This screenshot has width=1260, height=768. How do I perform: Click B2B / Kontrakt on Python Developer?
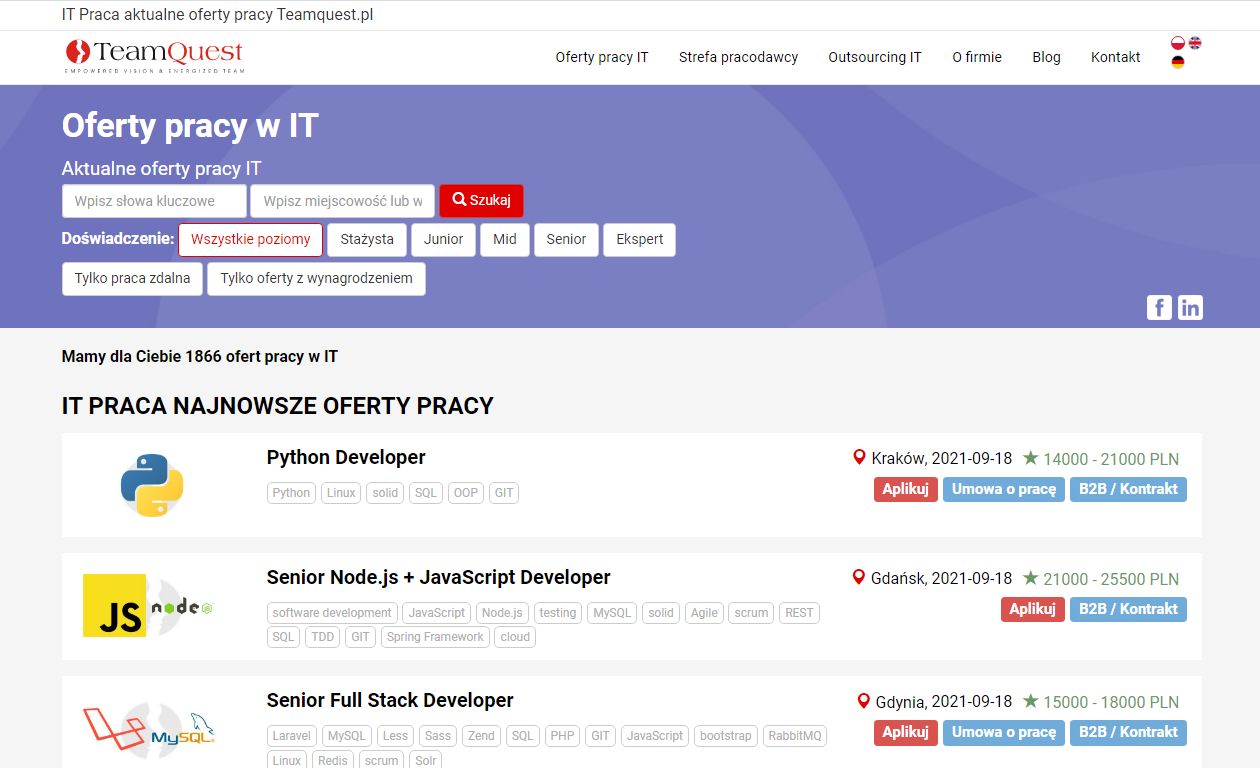click(1128, 489)
